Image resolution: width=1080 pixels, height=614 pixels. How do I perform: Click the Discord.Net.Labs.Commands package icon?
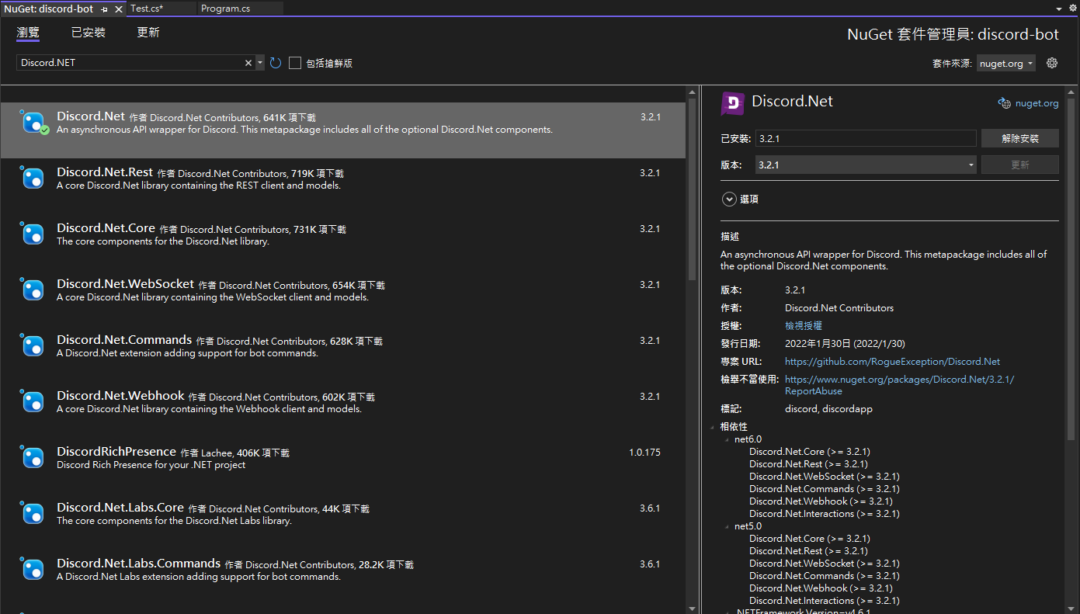[32, 569]
